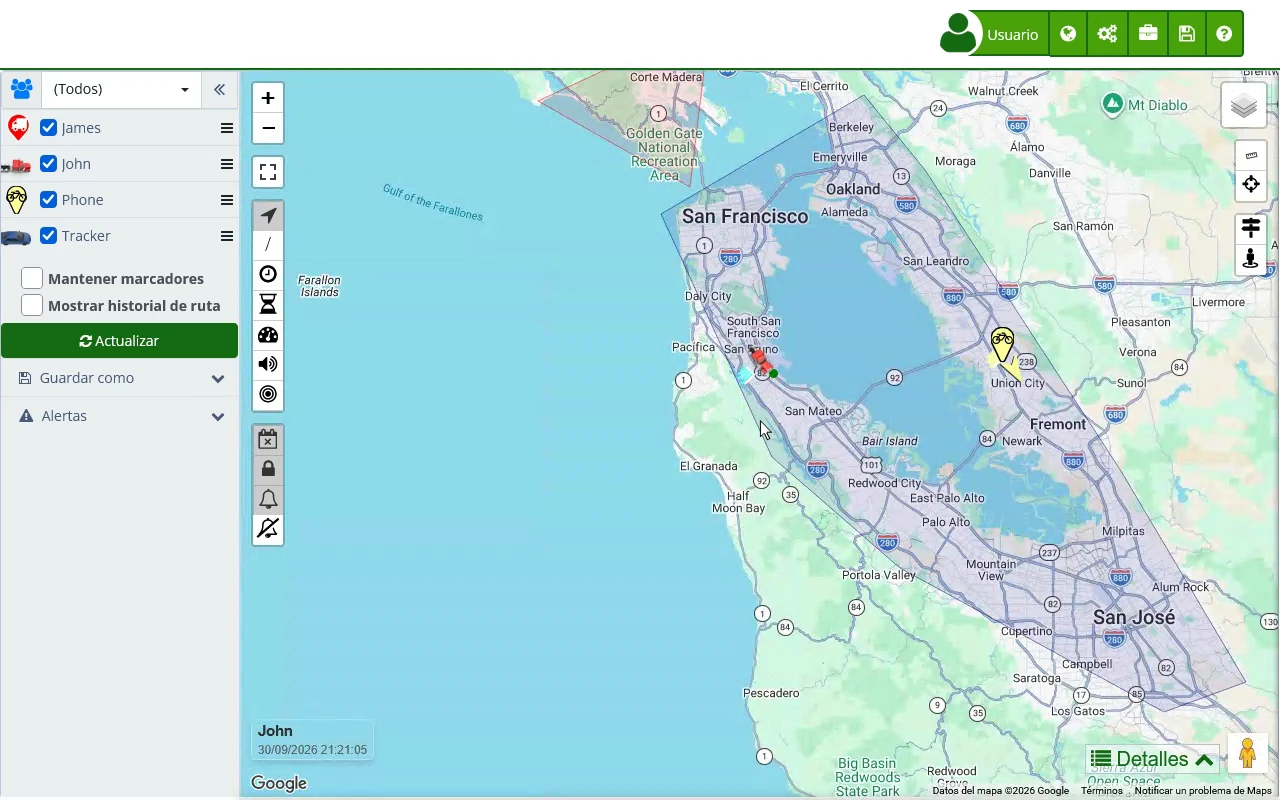
Task: Enable the Mantener marcadores checkbox
Action: (32, 278)
